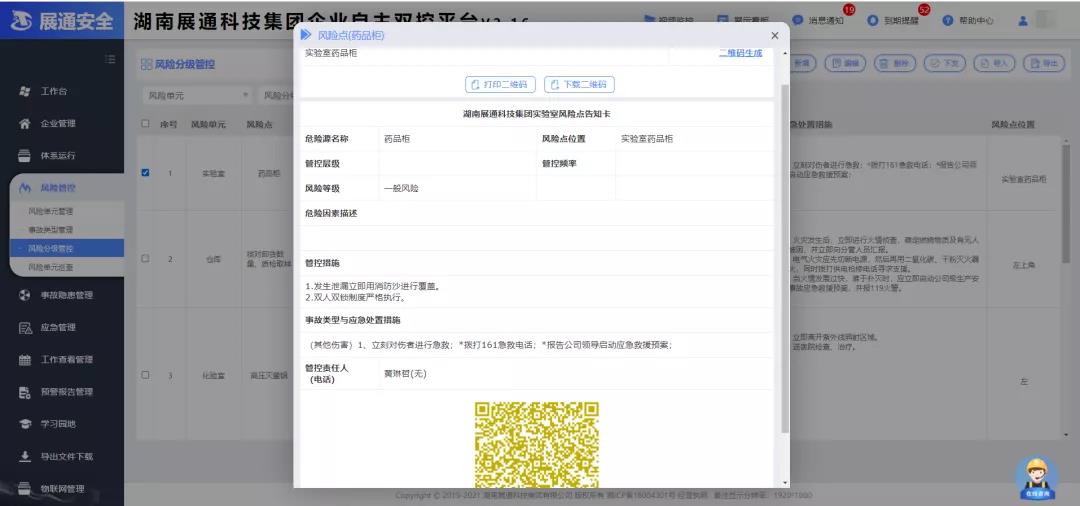Image resolution: width=1080 pixels, height=506 pixels.
Task: Click the 帮助中心 question icon
Action: click(x=948, y=21)
